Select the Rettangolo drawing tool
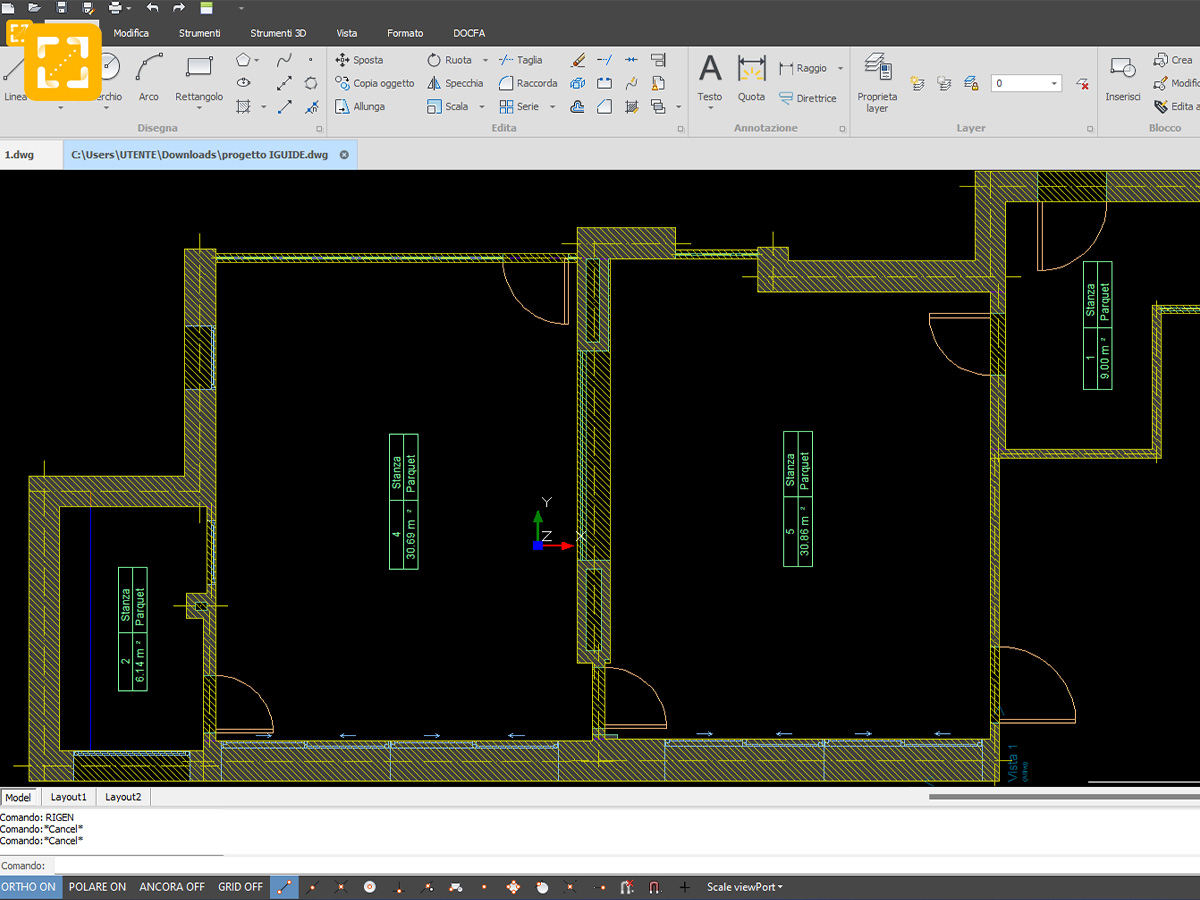The height and width of the screenshot is (900, 1200). [x=199, y=78]
